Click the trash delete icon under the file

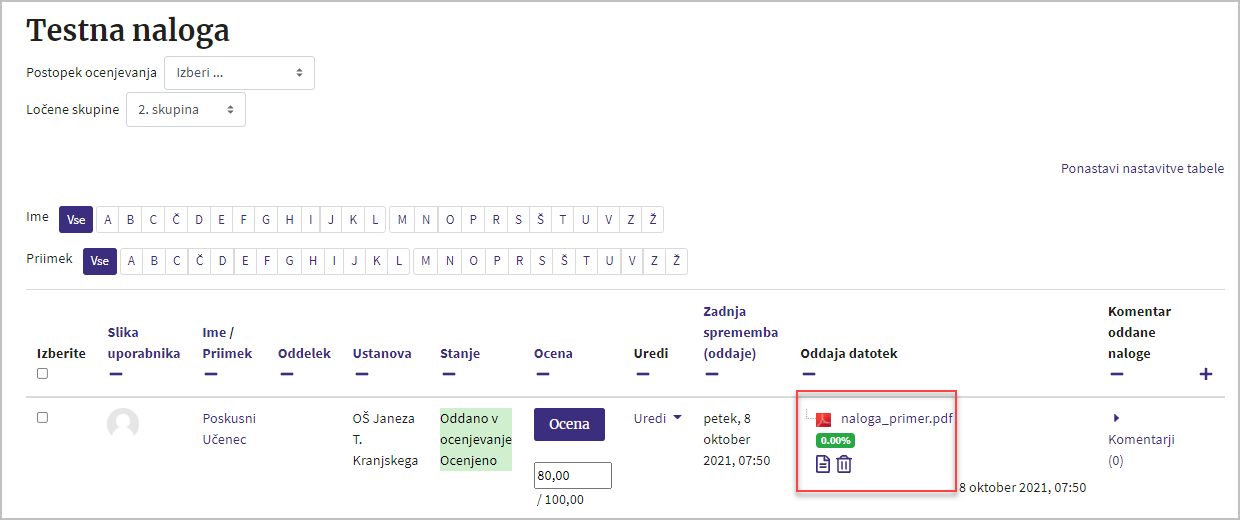point(844,464)
